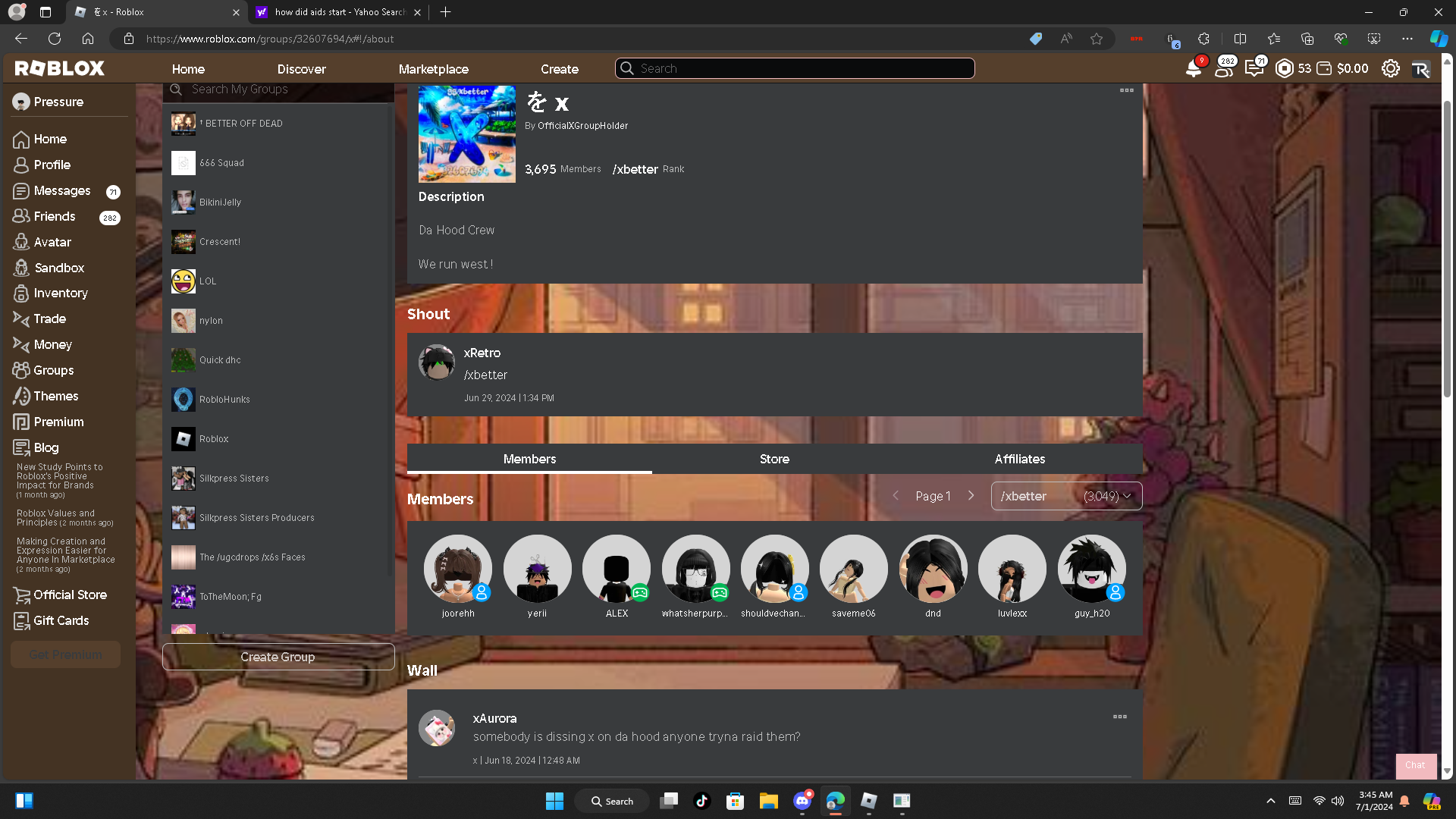This screenshot has height=819, width=1456.
Task: Open the wallet balance $0.00
Action: [1343, 68]
